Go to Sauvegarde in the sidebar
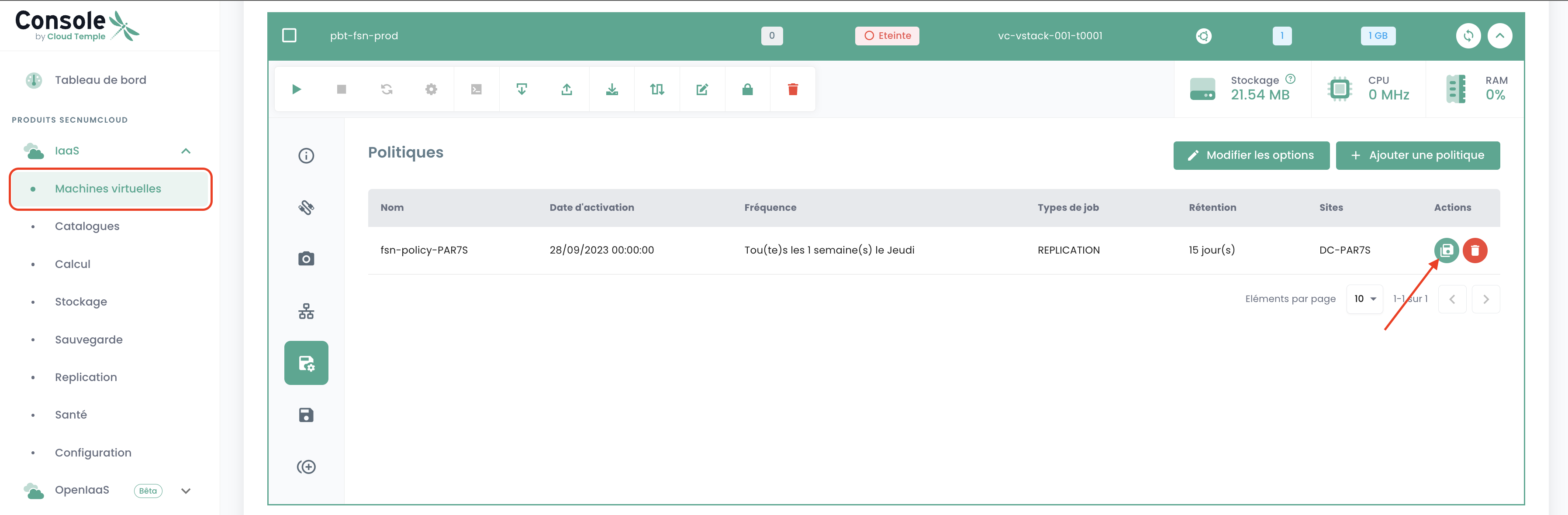 pyautogui.click(x=89, y=339)
